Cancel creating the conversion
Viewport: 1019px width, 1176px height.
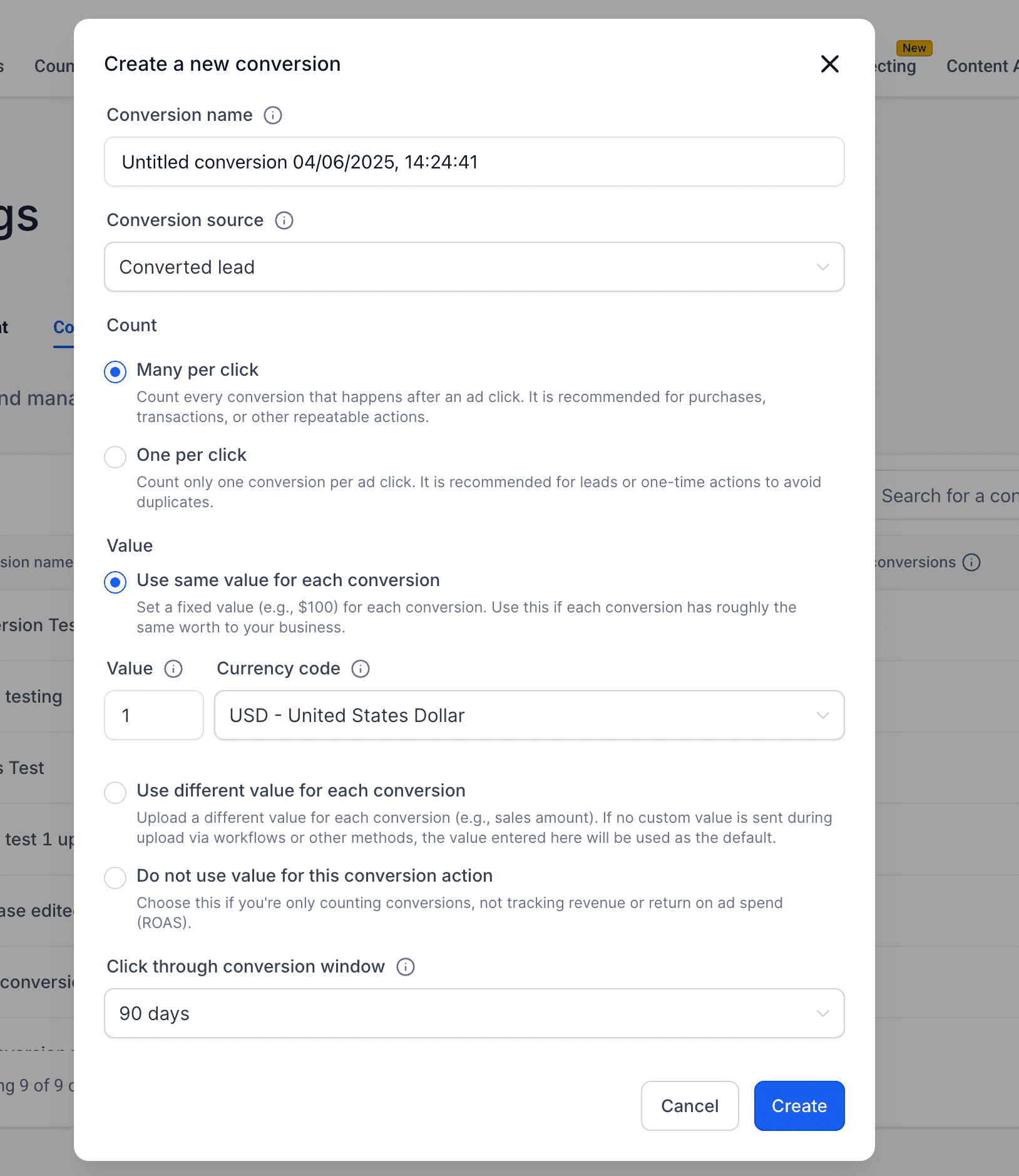tap(690, 1106)
